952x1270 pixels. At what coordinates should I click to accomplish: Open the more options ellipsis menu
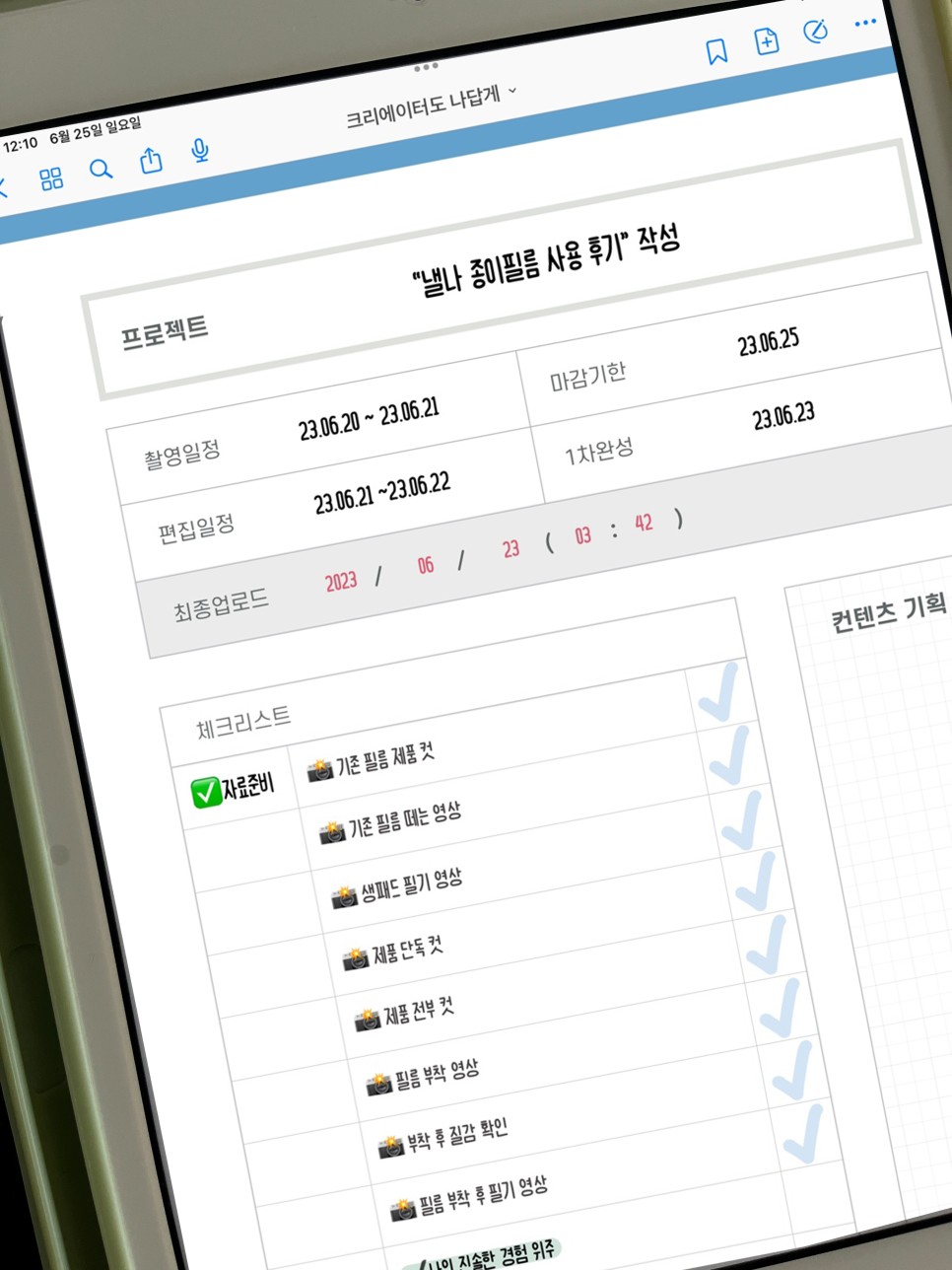click(x=865, y=23)
